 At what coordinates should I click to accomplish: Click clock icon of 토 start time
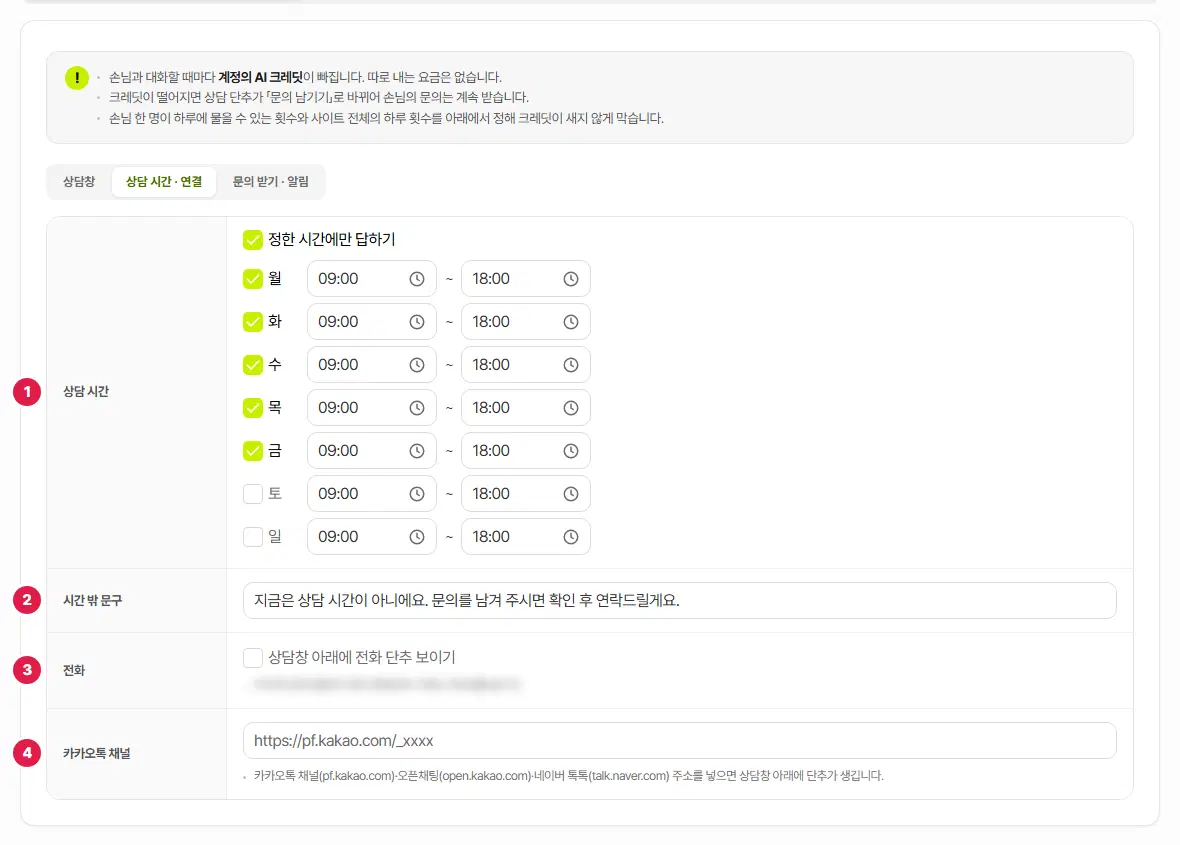(x=417, y=494)
